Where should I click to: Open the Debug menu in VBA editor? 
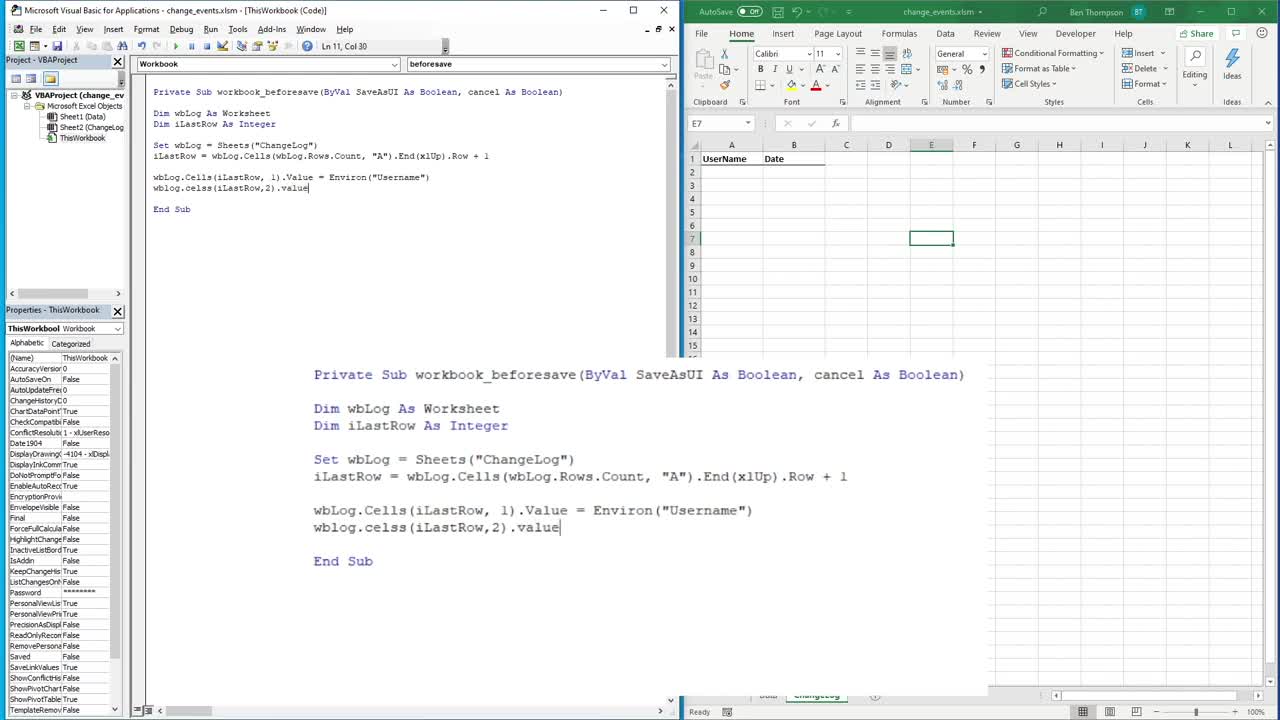point(181,29)
